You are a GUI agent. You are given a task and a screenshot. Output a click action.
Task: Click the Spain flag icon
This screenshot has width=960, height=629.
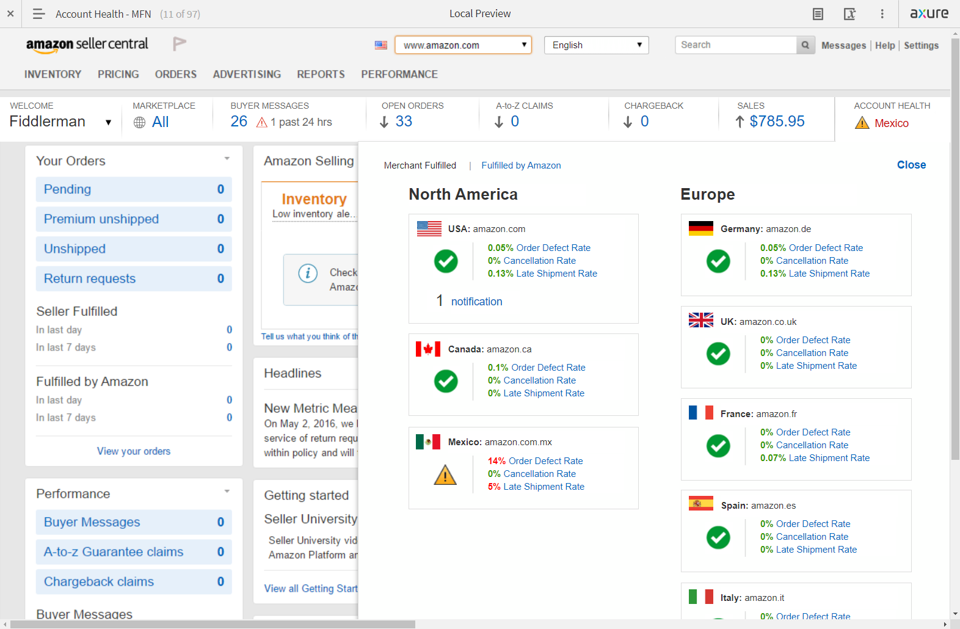[x=701, y=503]
